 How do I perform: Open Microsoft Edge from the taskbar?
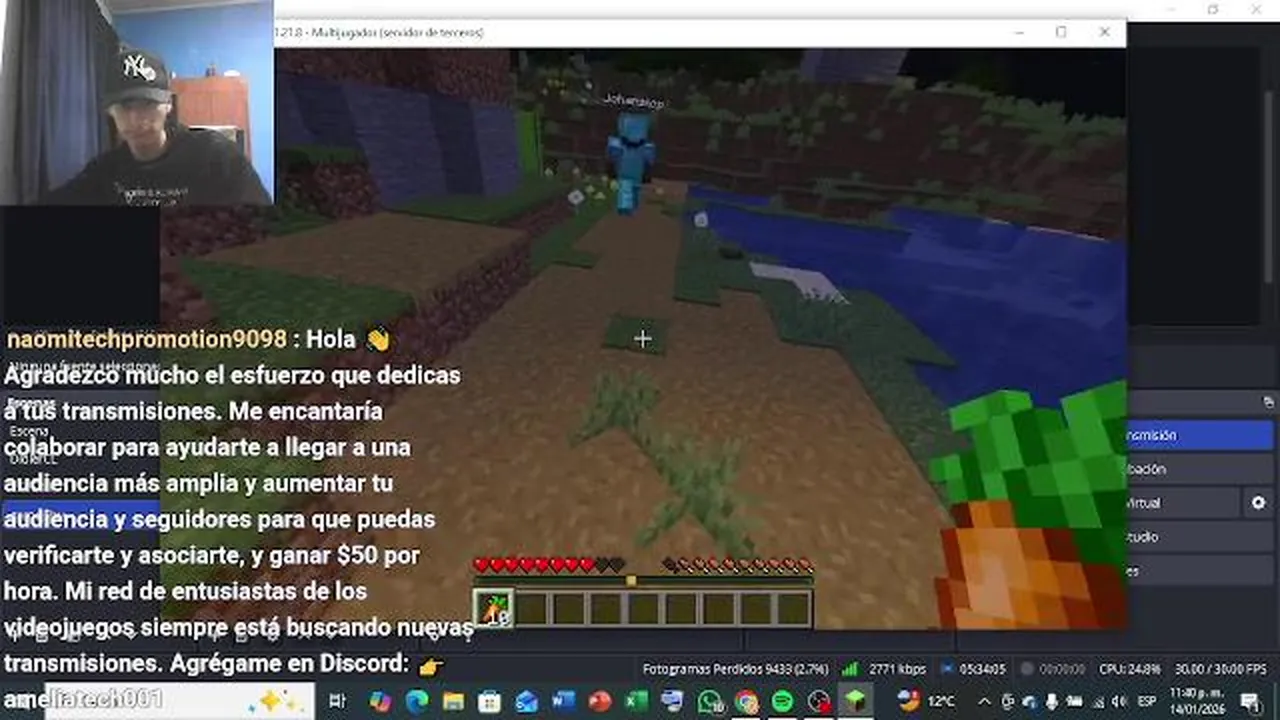pos(417,701)
